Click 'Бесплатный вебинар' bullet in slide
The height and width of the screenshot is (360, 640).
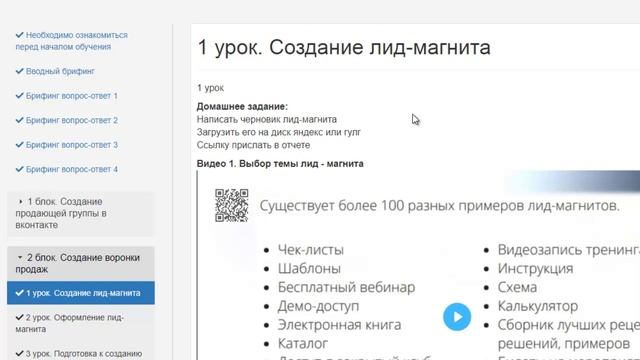[346, 287]
